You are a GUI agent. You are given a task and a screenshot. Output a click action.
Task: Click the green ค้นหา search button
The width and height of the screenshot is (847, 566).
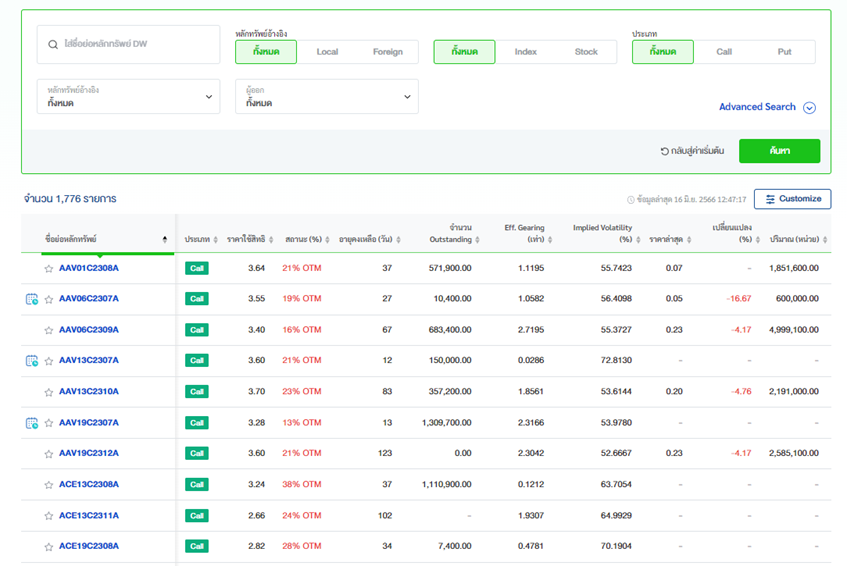click(x=779, y=151)
